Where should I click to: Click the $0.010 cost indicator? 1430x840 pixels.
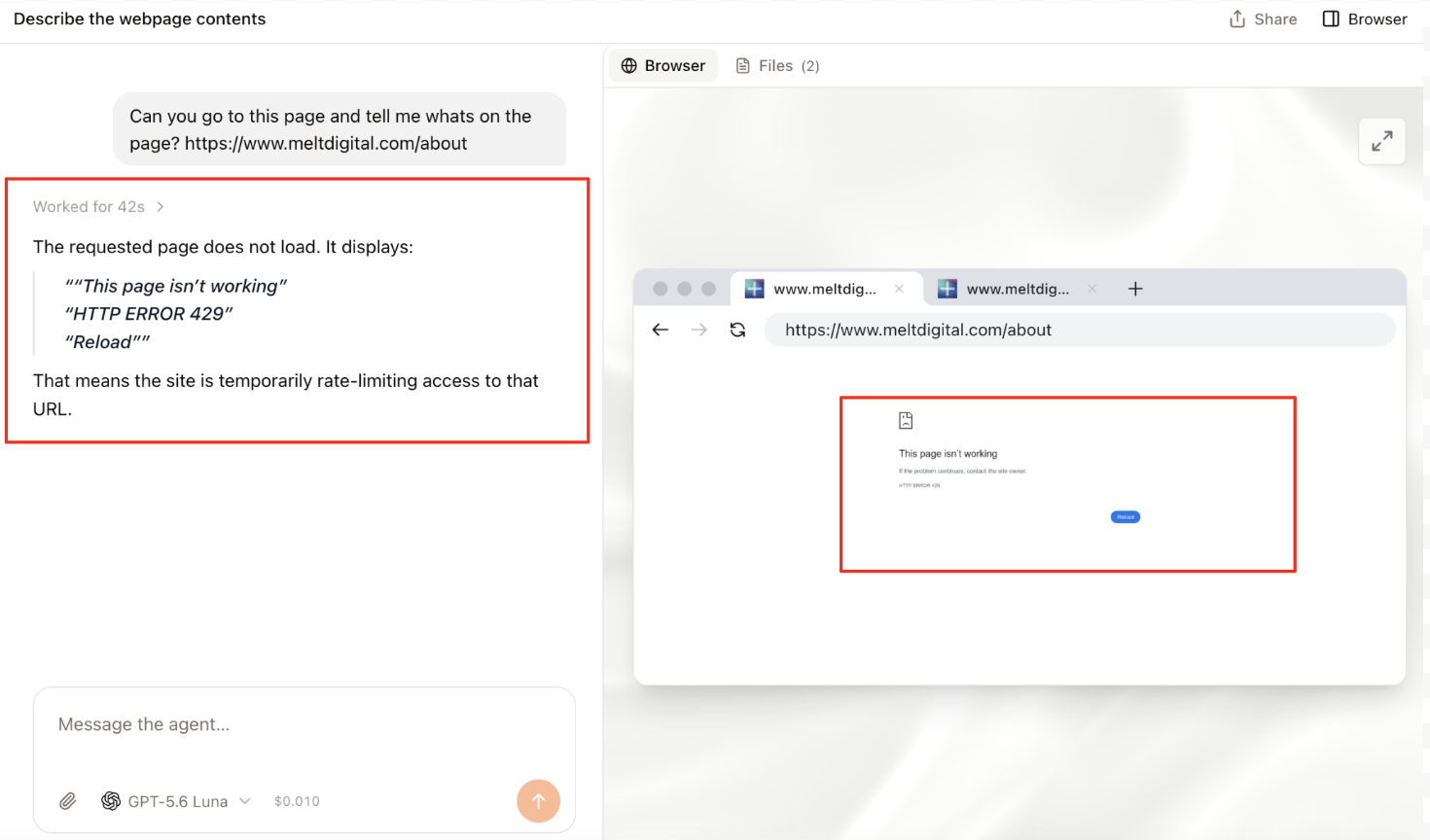click(297, 801)
